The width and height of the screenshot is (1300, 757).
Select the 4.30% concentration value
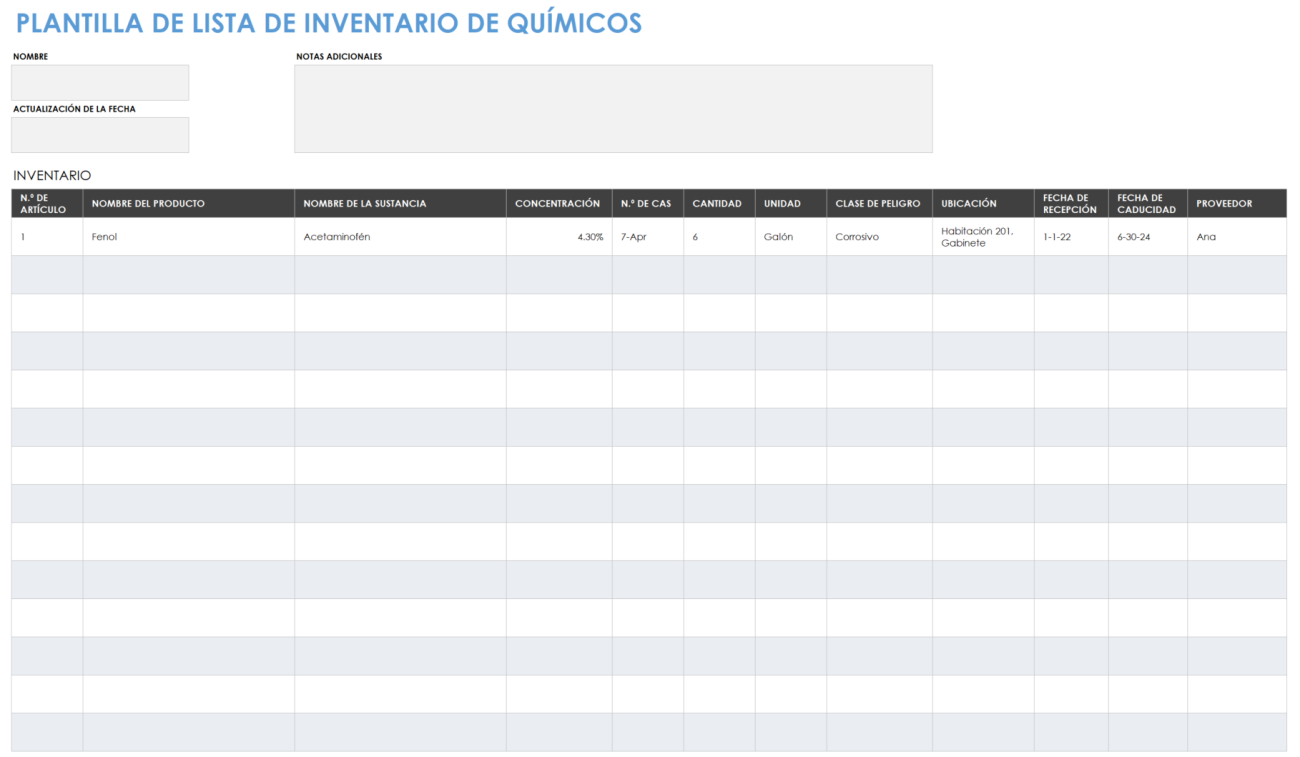[590, 237]
